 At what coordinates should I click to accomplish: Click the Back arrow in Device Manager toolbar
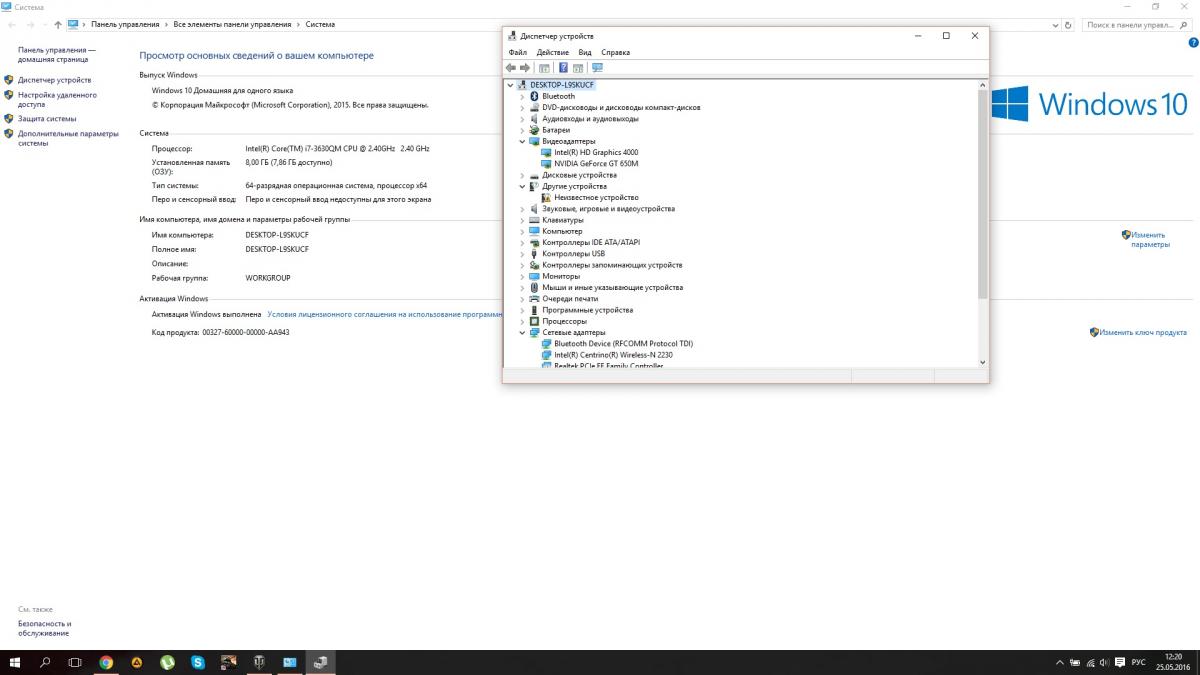(511, 68)
